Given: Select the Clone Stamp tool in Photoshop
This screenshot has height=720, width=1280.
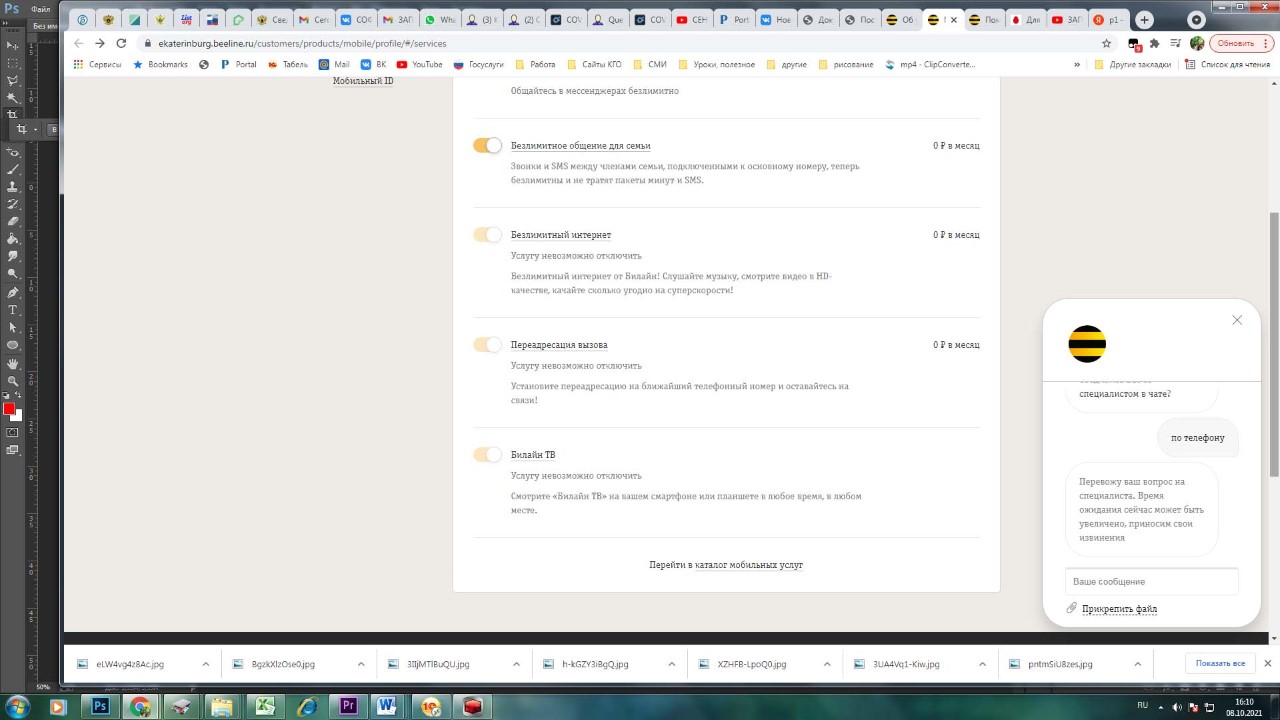Looking at the screenshot, I should click(x=13, y=186).
